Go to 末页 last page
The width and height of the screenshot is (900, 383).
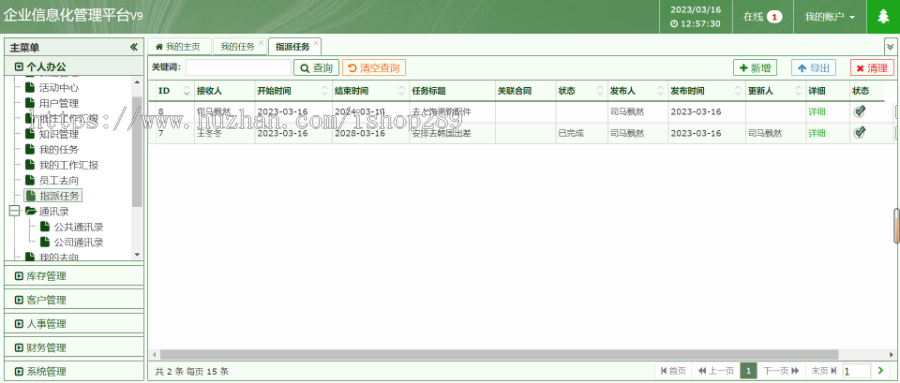823,371
